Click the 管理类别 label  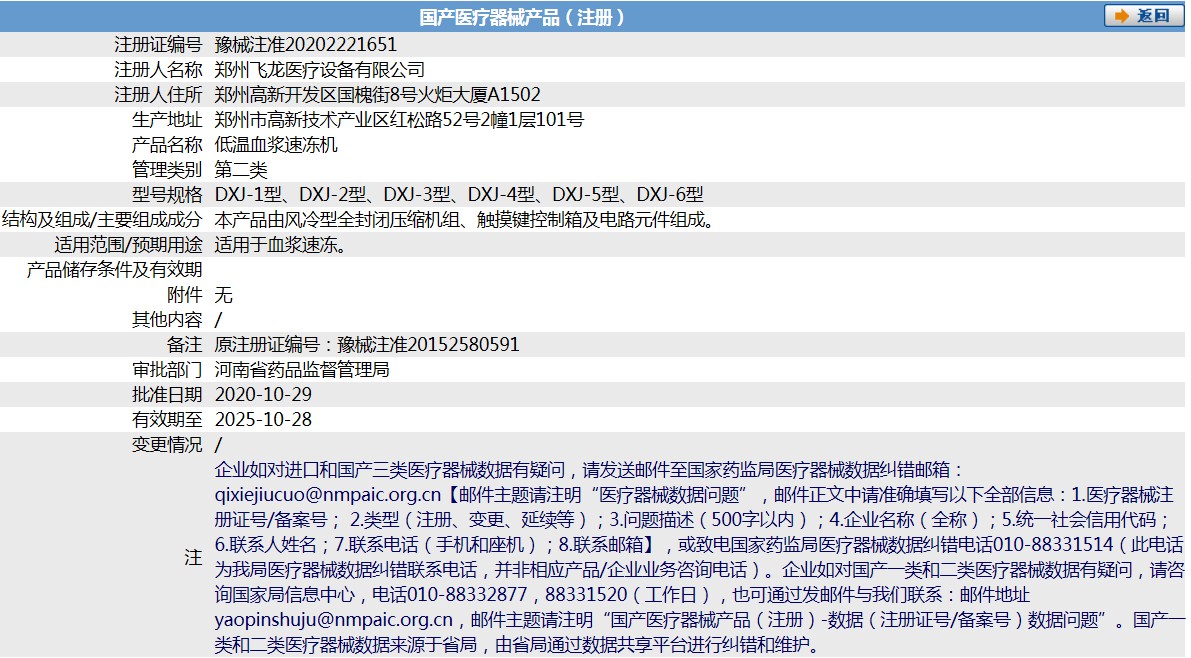[167, 170]
